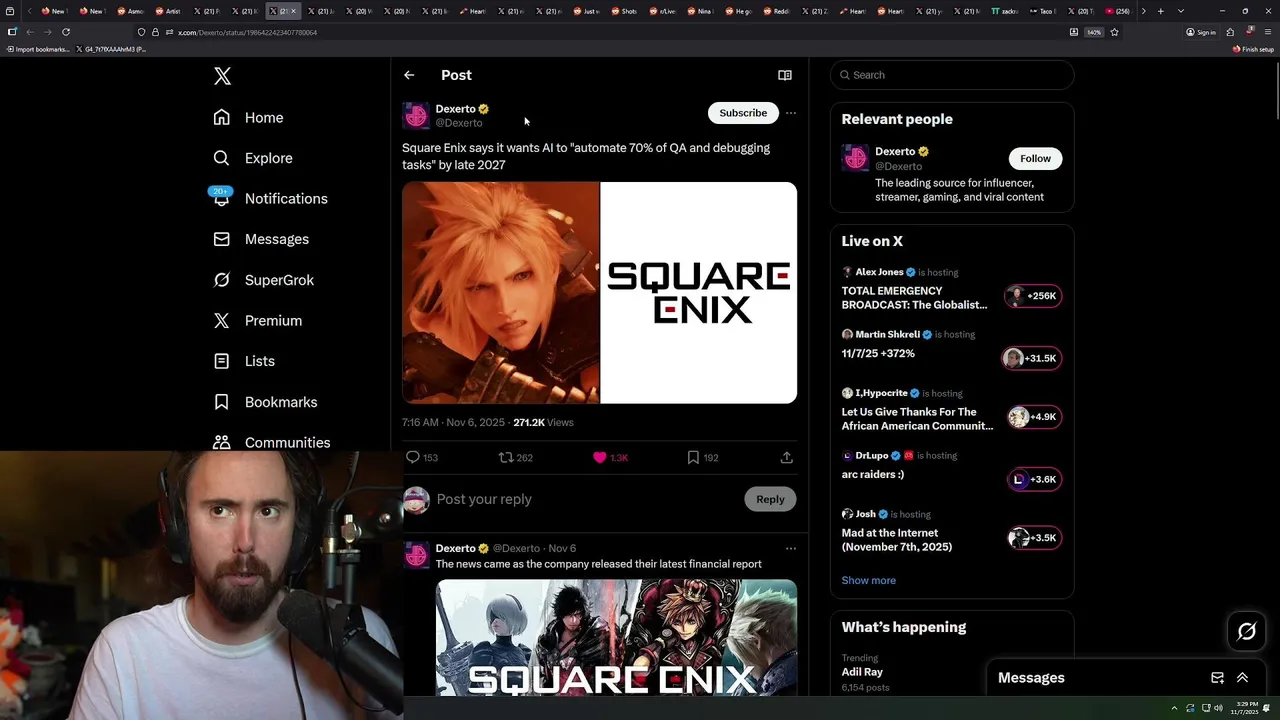1280x720 pixels.
Task: Follow Dexerto in Relevant people
Action: click(1035, 158)
